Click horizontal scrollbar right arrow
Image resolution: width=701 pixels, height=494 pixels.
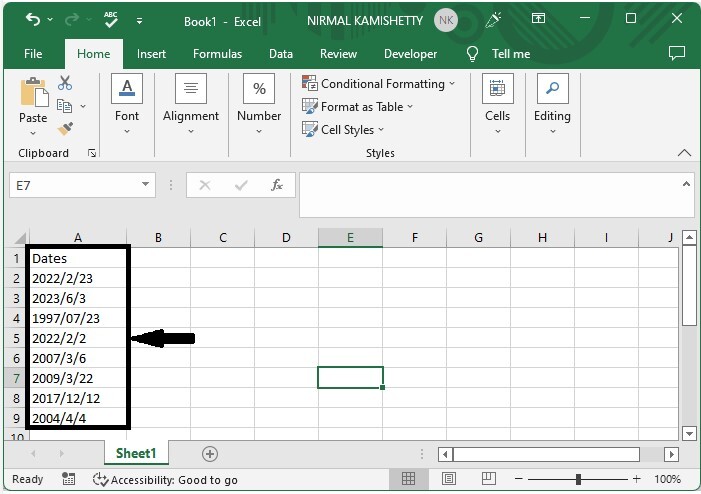pyautogui.click(x=671, y=455)
